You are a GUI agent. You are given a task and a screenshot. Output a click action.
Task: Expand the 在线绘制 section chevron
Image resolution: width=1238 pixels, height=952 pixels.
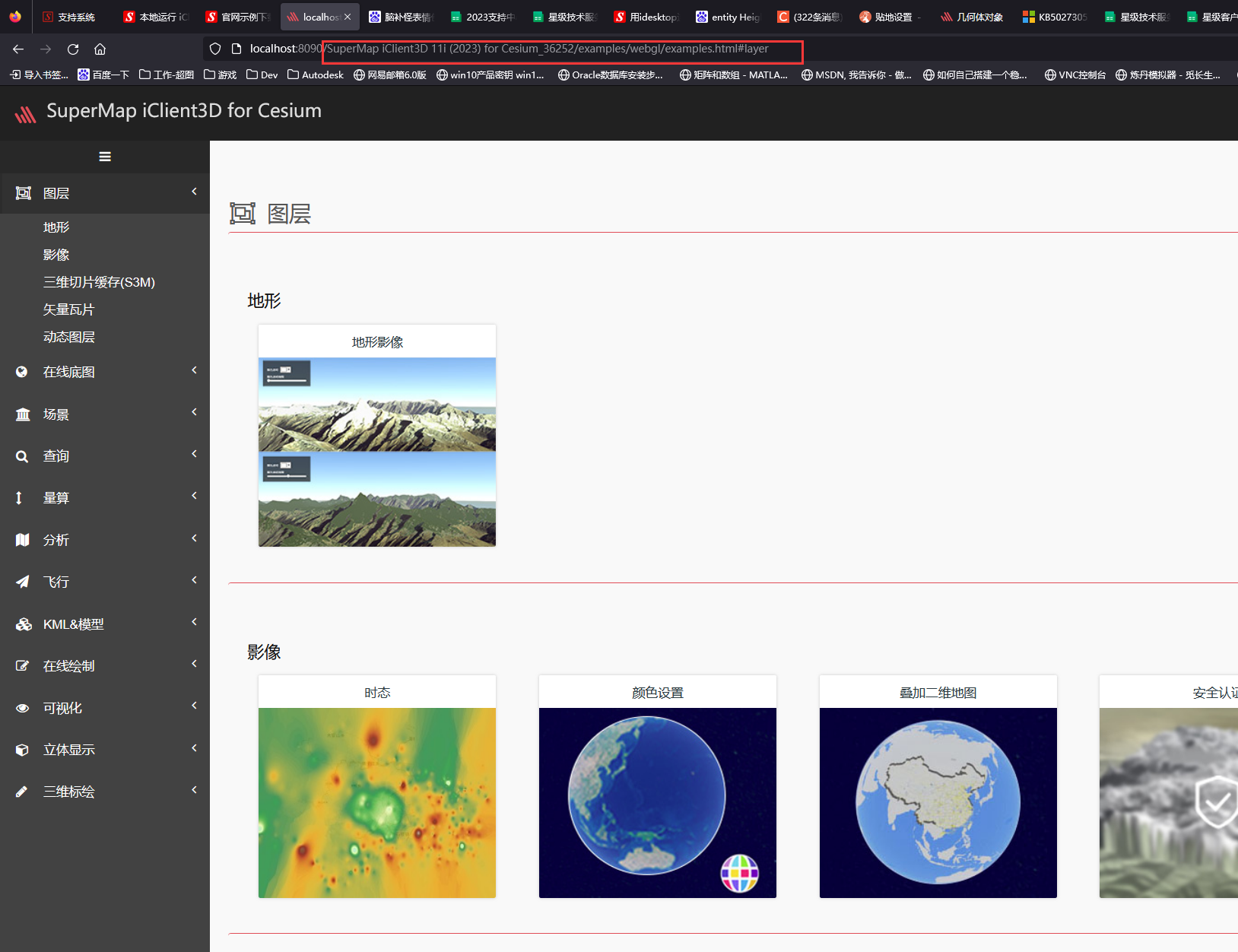click(x=195, y=664)
